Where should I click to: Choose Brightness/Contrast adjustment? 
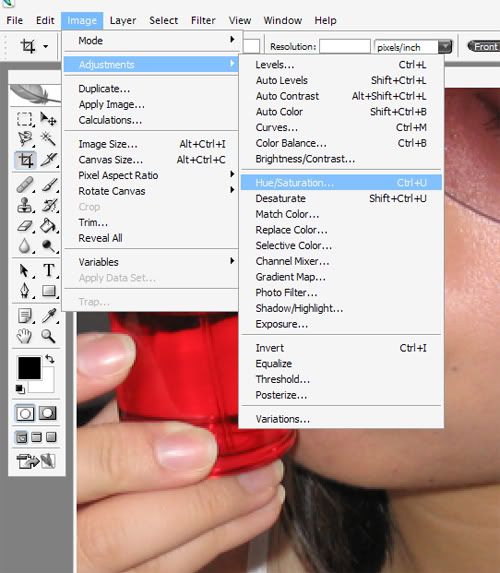click(341, 159)
